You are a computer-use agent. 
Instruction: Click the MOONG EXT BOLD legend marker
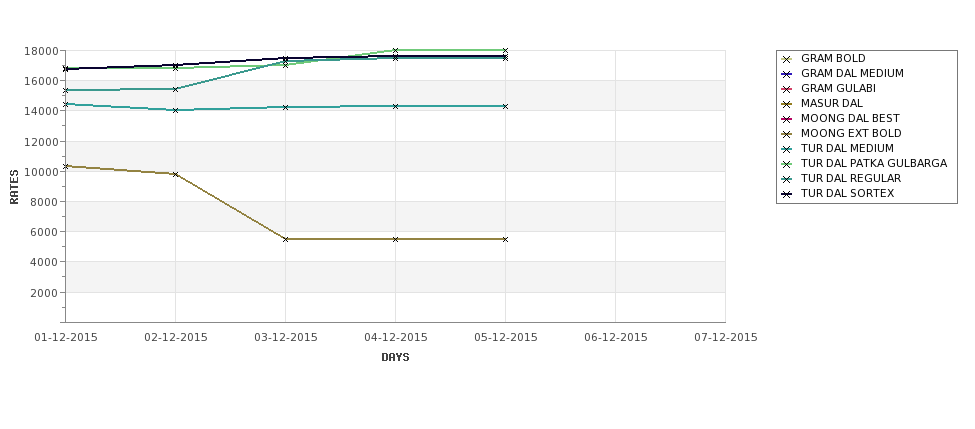787,134
